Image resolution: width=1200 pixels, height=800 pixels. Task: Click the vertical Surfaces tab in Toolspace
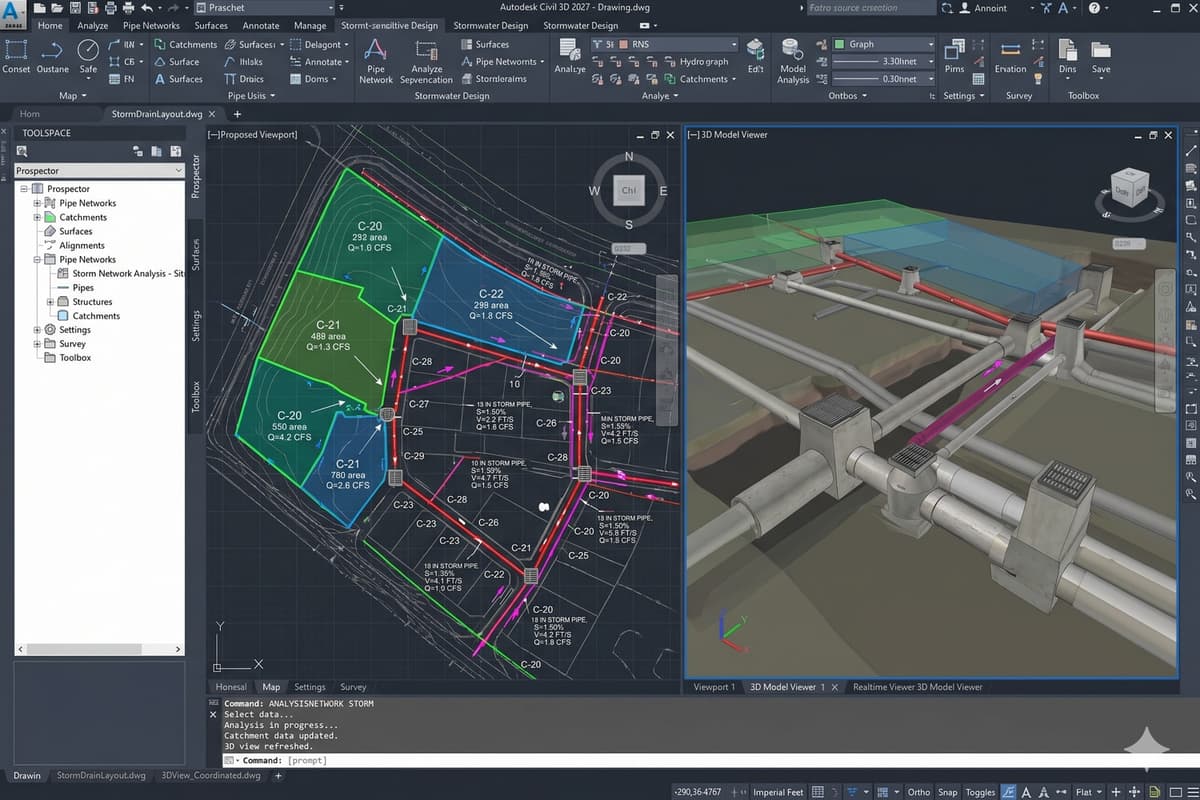pos(196,255)
